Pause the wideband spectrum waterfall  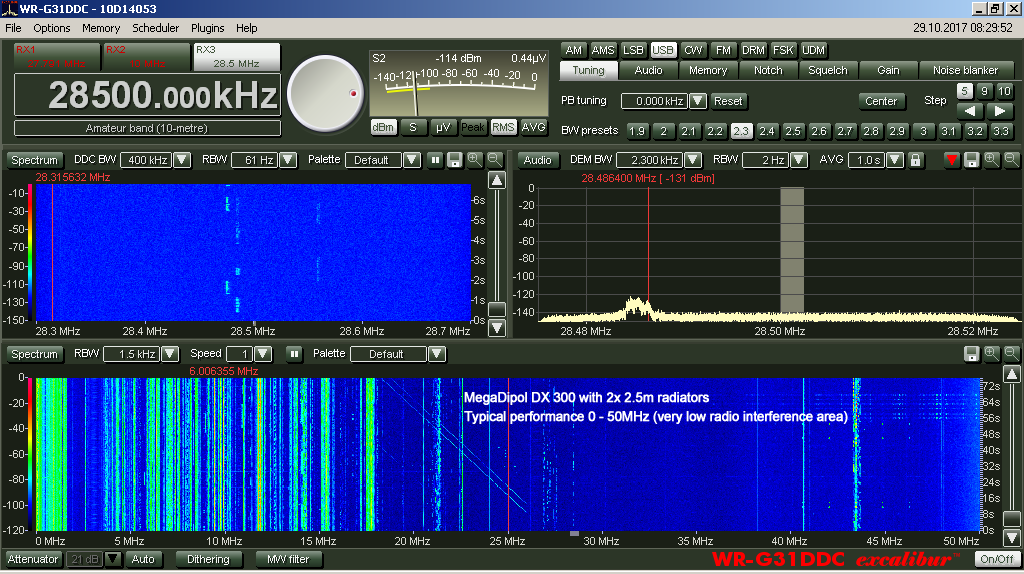(x=295, y=354)
